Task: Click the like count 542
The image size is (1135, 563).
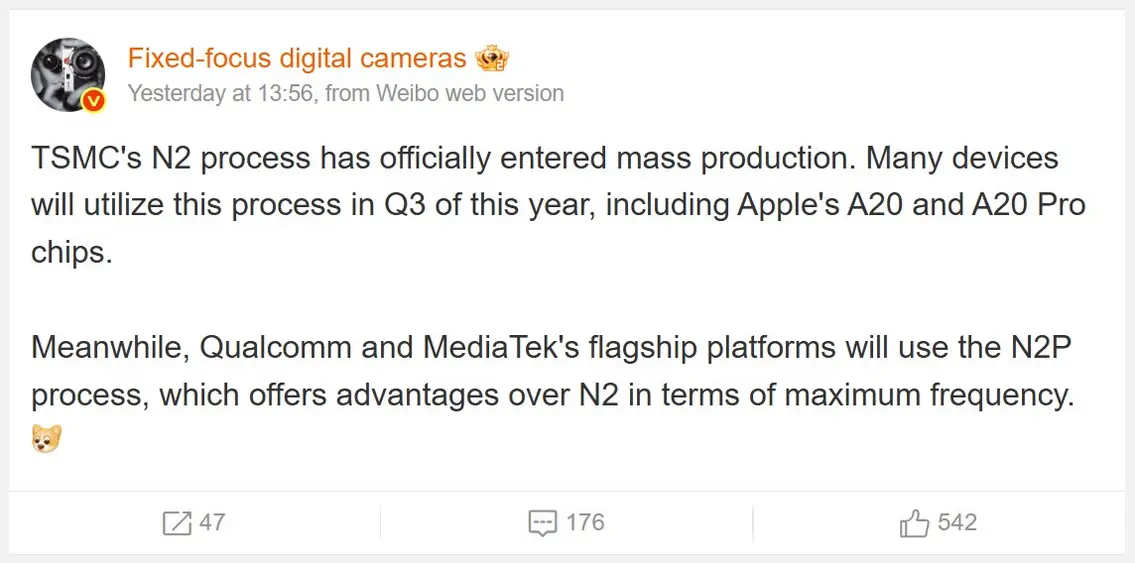Action: click(957, 523)
